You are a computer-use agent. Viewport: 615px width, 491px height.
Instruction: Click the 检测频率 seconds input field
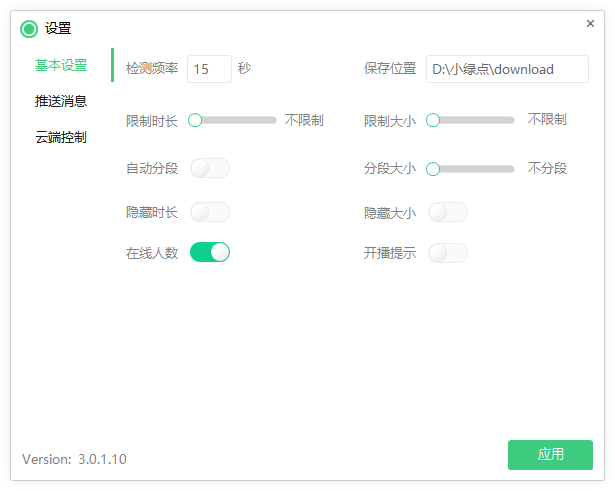209,69
